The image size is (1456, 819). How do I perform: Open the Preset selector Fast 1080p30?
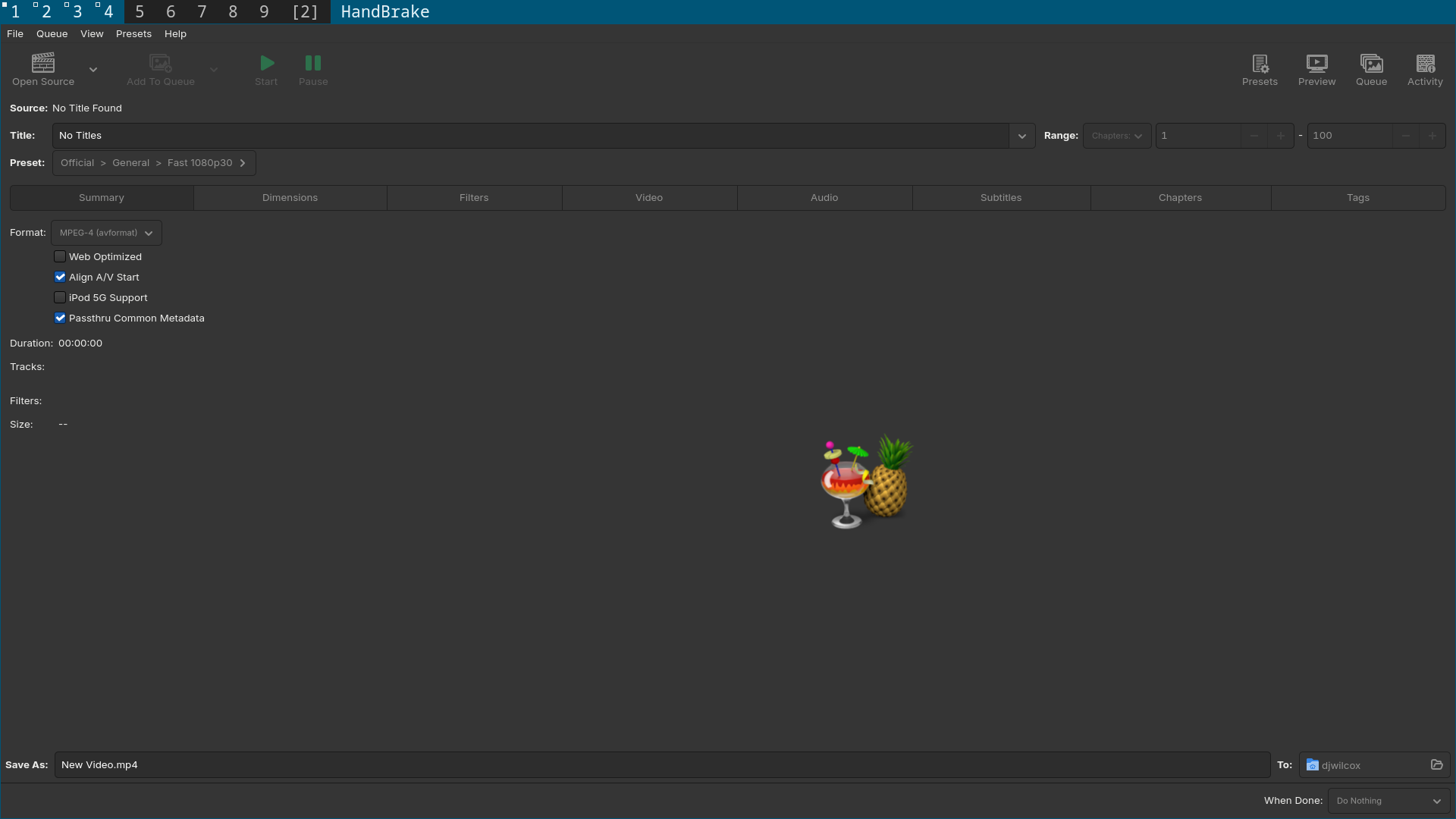click(154, 163)
